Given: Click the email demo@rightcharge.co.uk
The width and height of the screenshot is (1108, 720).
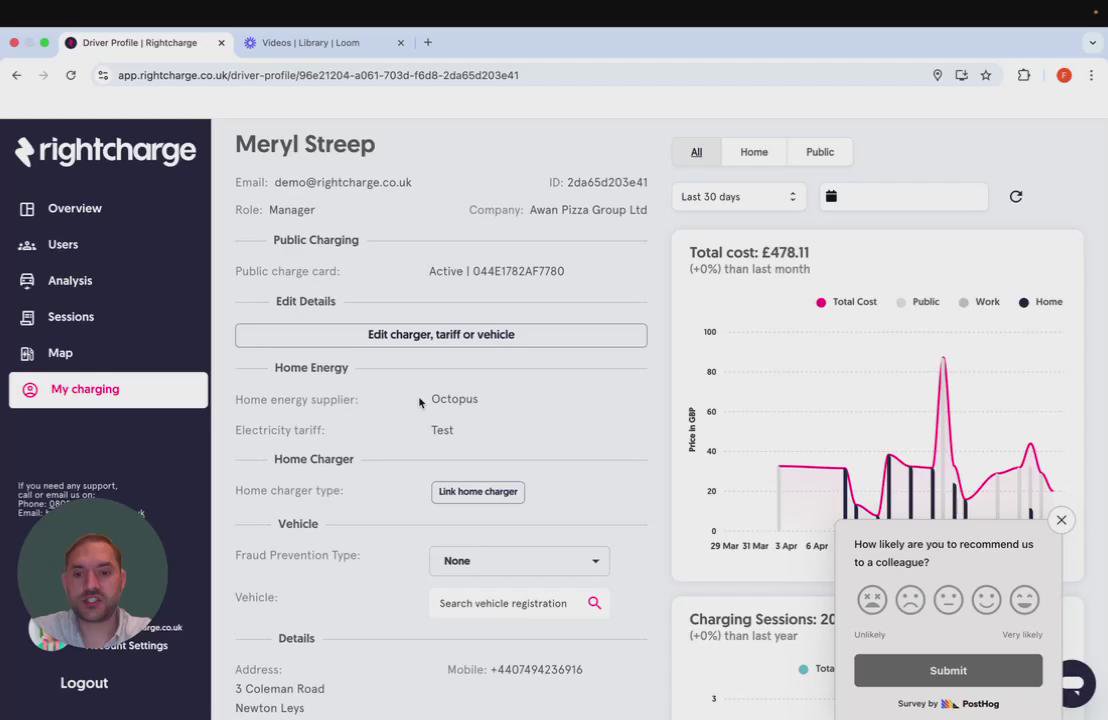Looking at the screenshot, I should tap(343, 182).
